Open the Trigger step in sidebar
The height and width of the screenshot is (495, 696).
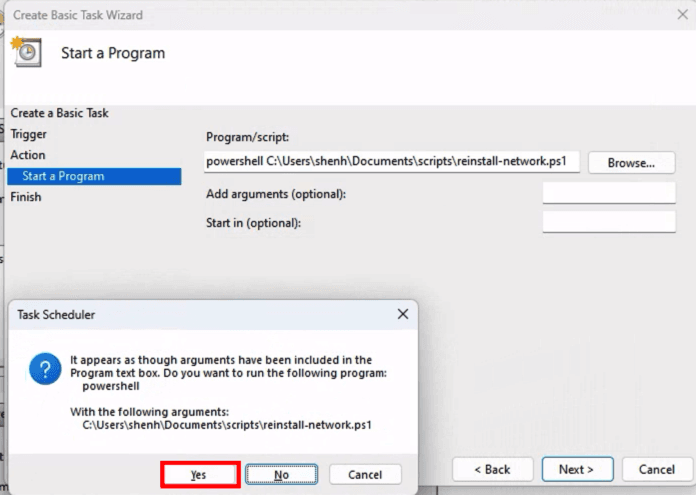coord(28,134)
